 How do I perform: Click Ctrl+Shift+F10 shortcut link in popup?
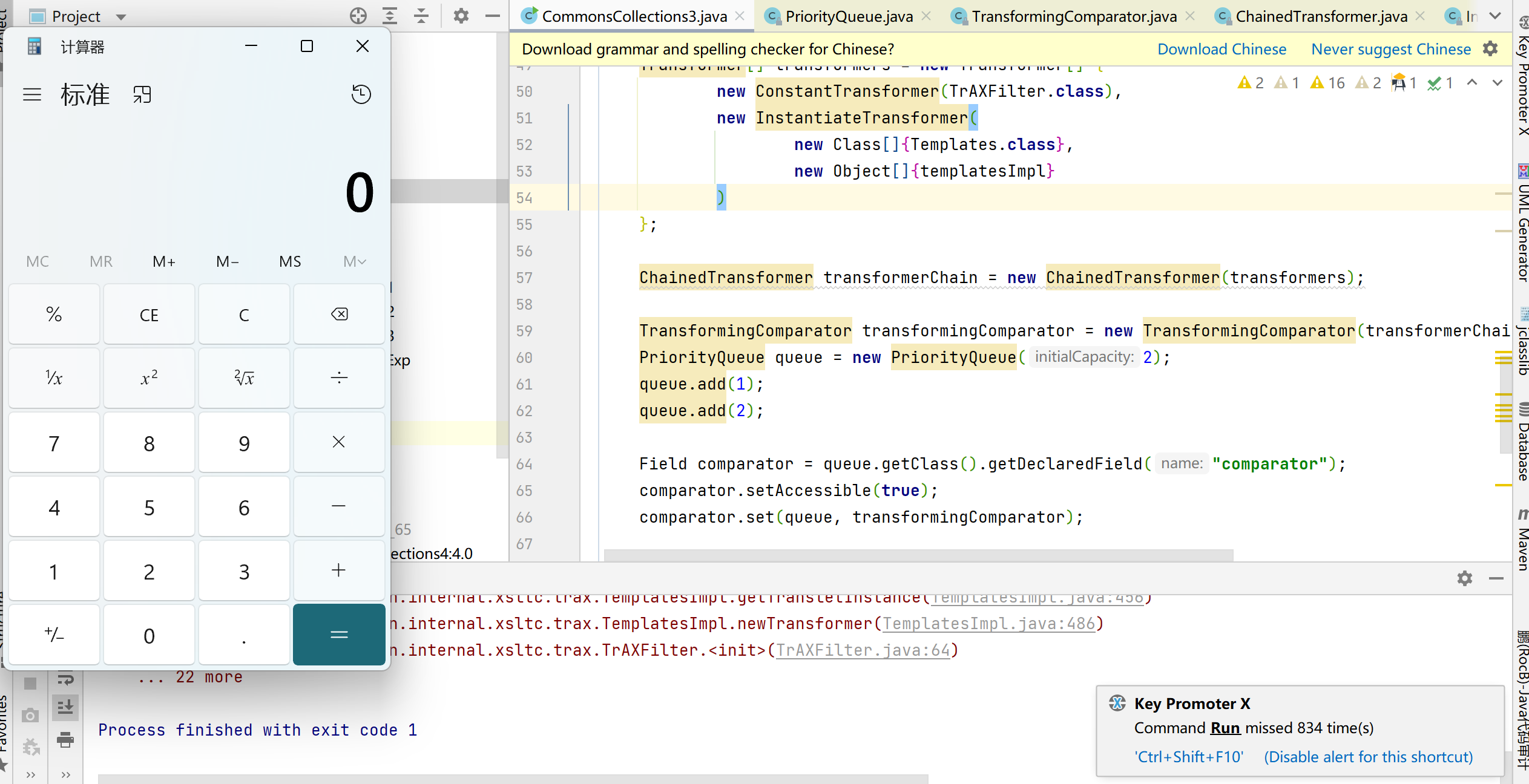(x=1189, y=757)
